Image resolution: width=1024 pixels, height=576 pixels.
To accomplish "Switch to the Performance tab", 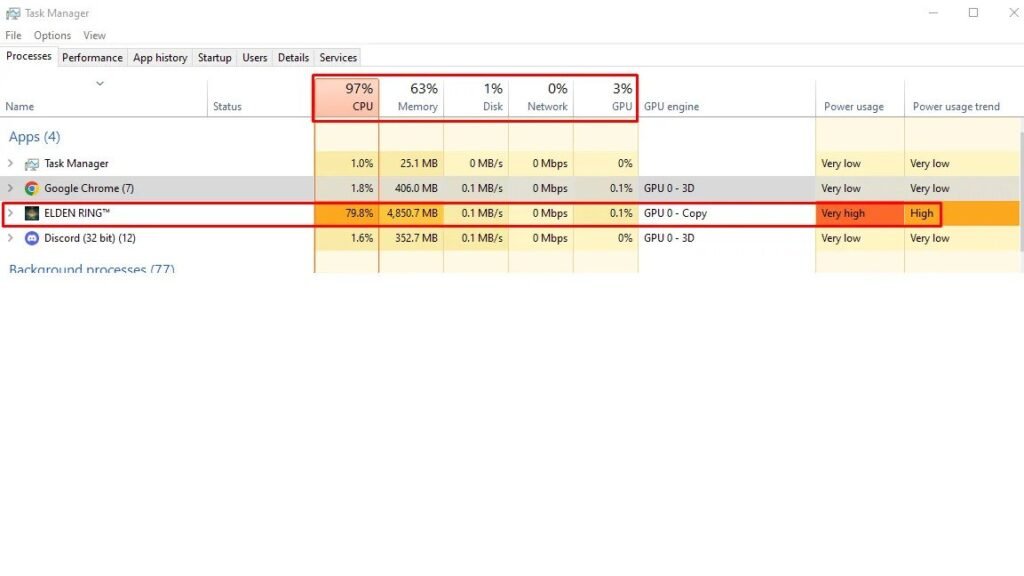I will coord(92,57).
